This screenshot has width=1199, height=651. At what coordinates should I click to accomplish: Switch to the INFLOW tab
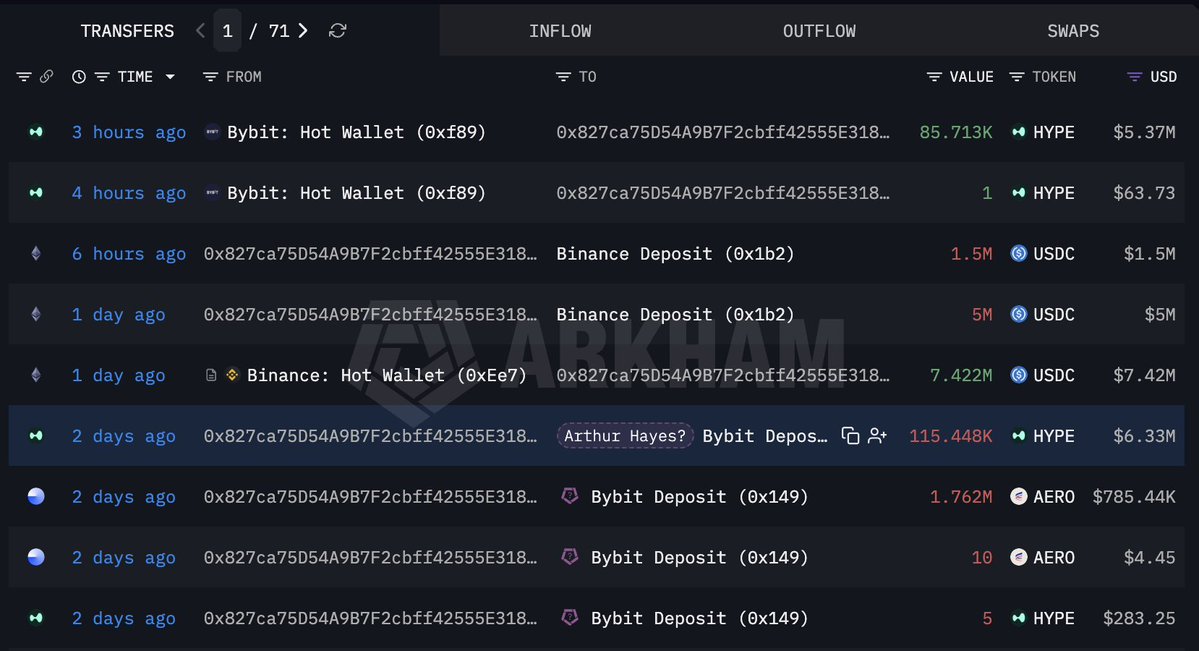[560, 31]
